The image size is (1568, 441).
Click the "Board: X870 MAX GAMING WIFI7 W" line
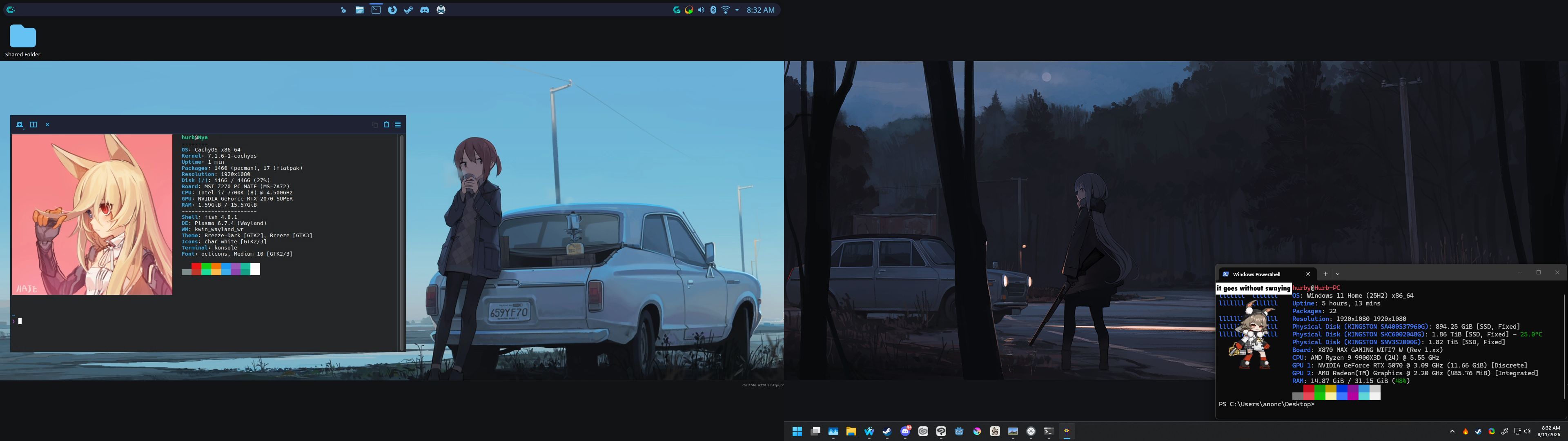pos(1368,350)
